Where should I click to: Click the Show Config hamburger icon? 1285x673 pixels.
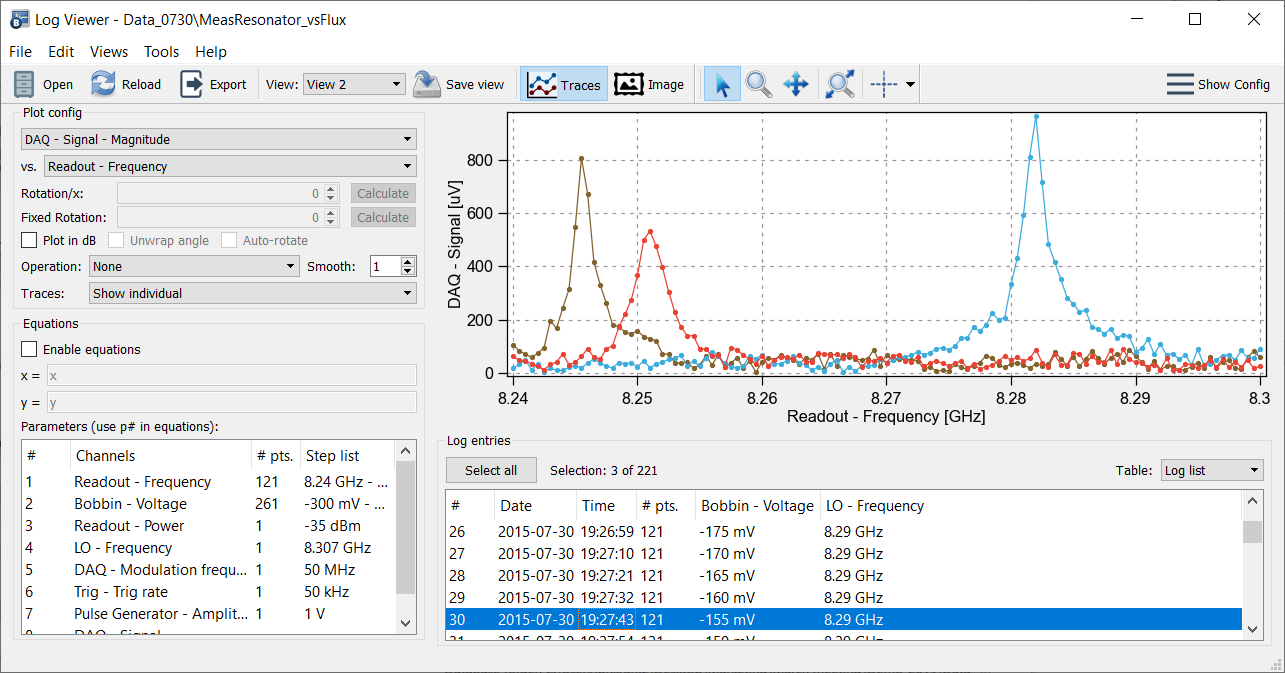tap(1180, 85)
